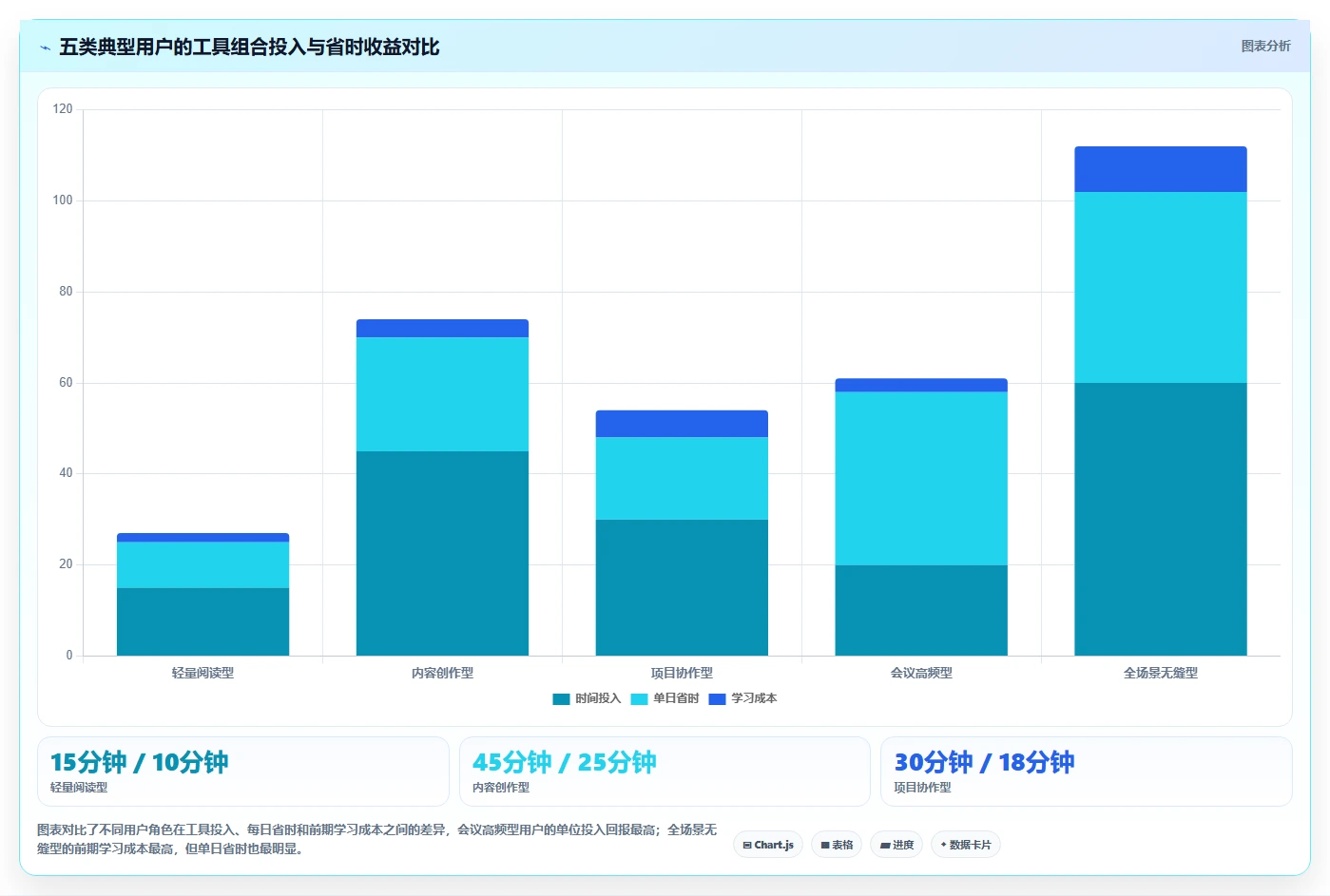Click the 内容创作型 x-axis label
The image size is (1330, 896).
(442, 673)
